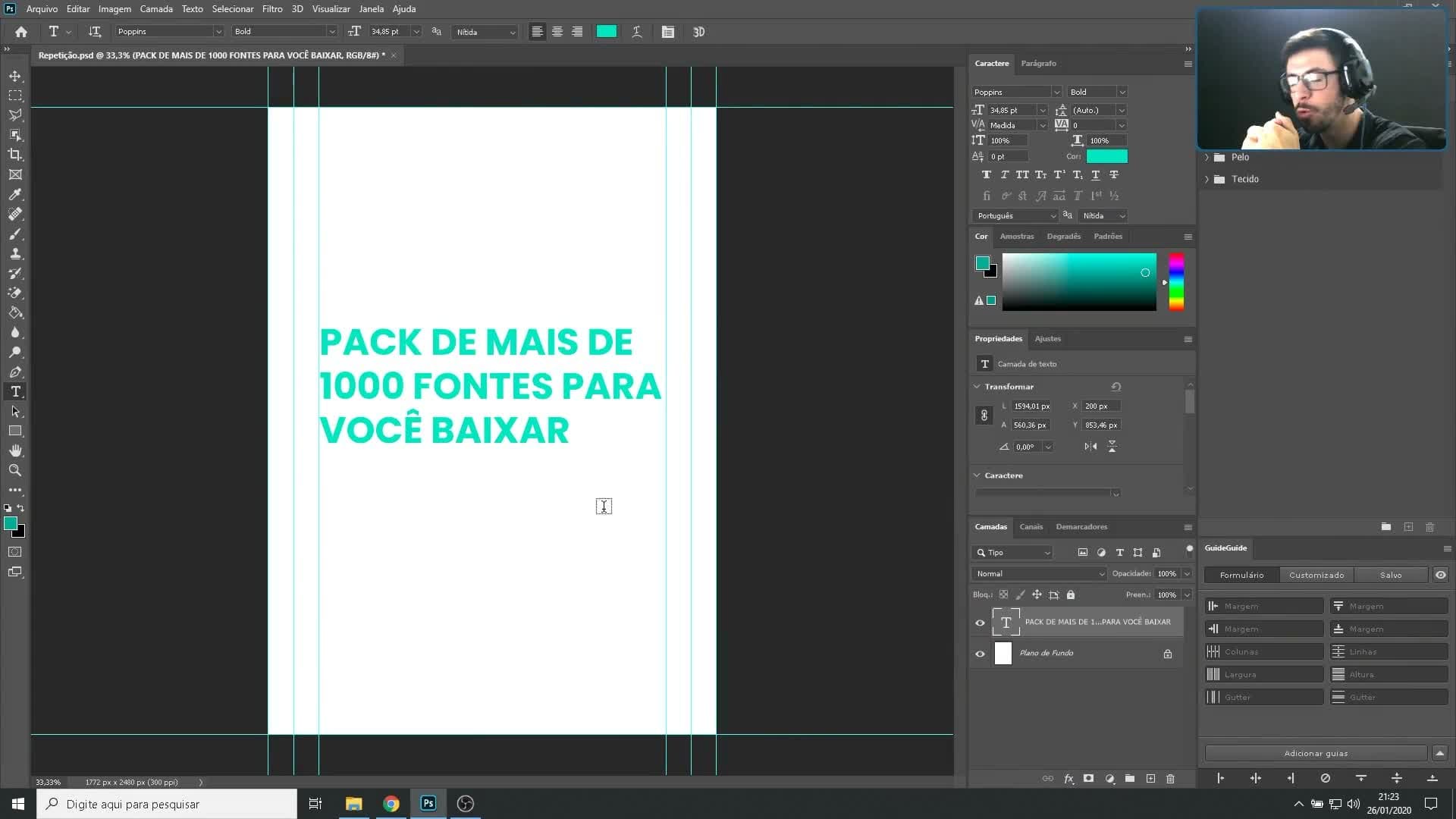The image size is (1456, 819).
Task: Create a new layer in Layers panel
Action: 1150,779
